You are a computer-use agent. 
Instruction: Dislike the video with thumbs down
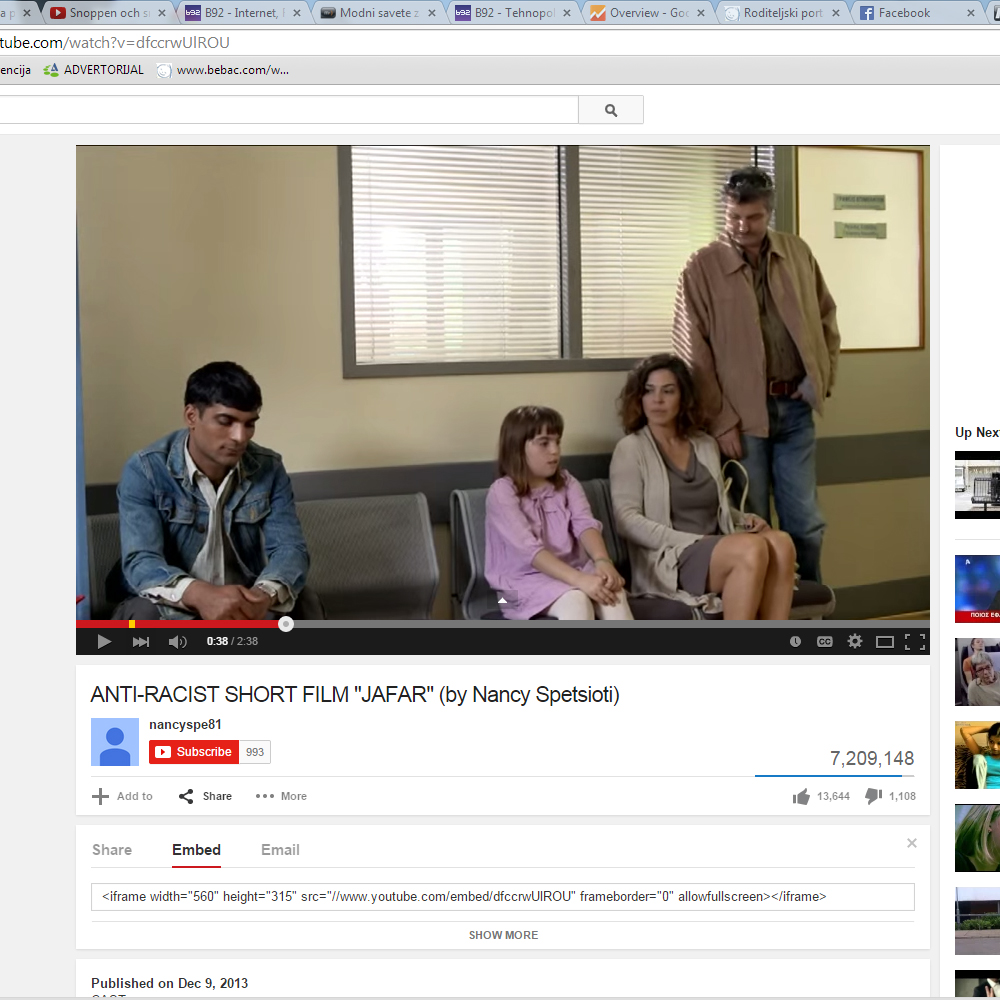[x=873, y=797]
